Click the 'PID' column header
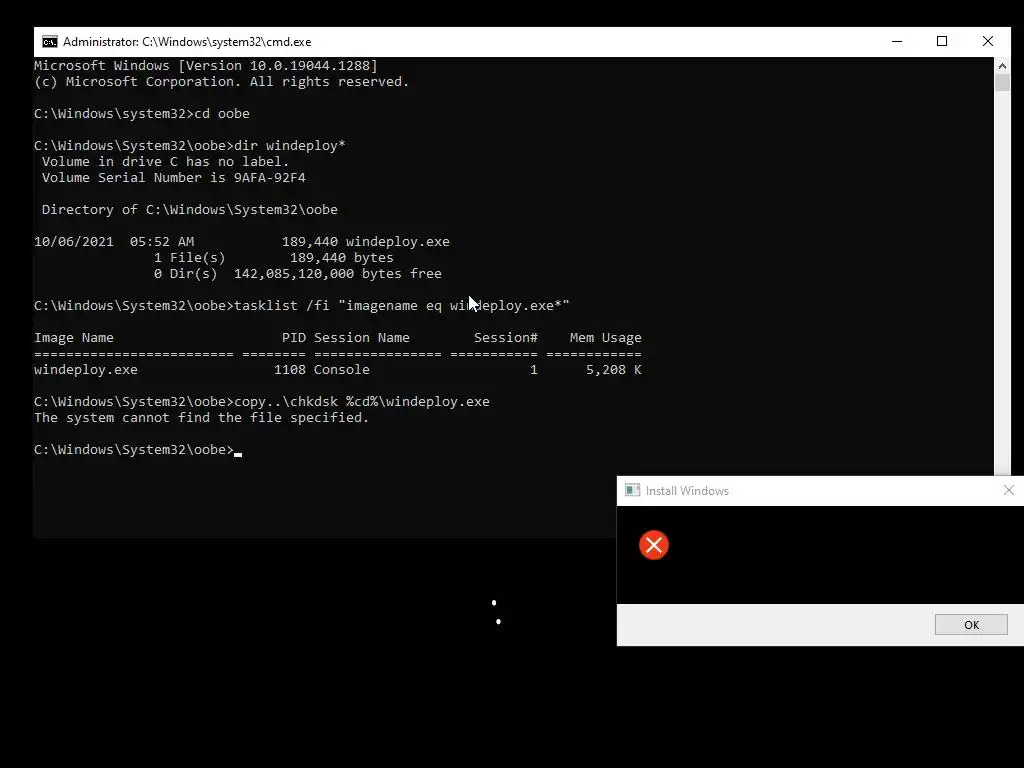1024x768 pixels. (x=294, y=338)
